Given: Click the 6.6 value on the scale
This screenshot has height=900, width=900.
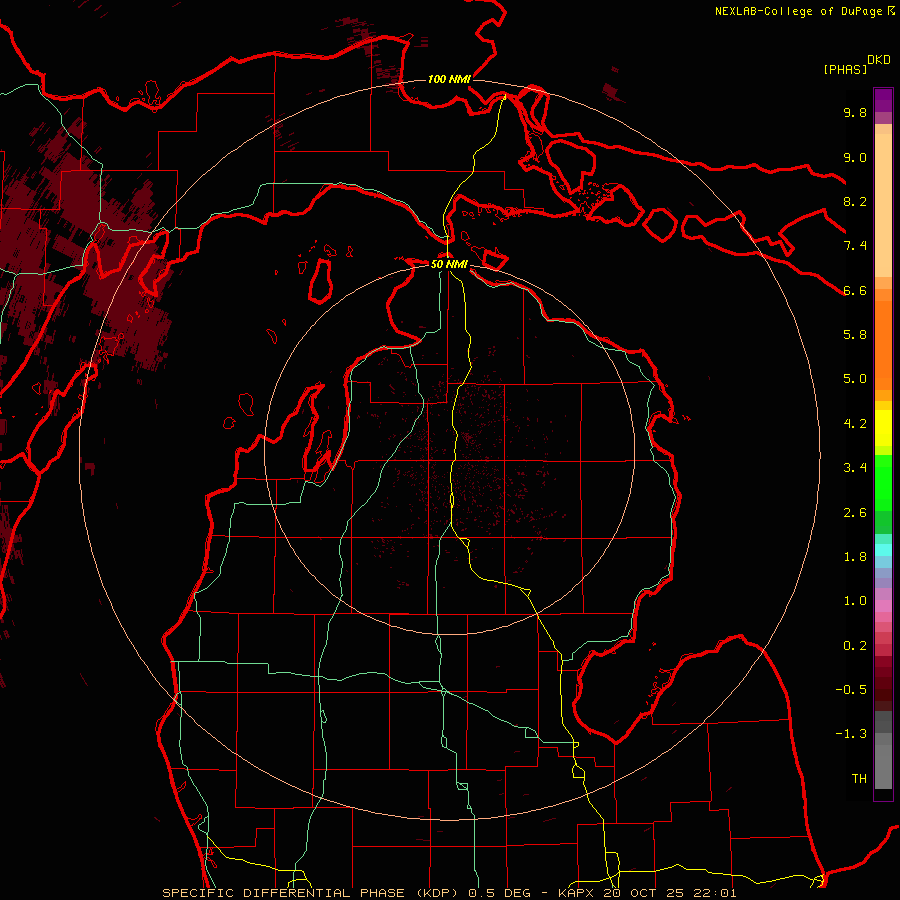Looking at the screenshot, I should coord(855,290).
